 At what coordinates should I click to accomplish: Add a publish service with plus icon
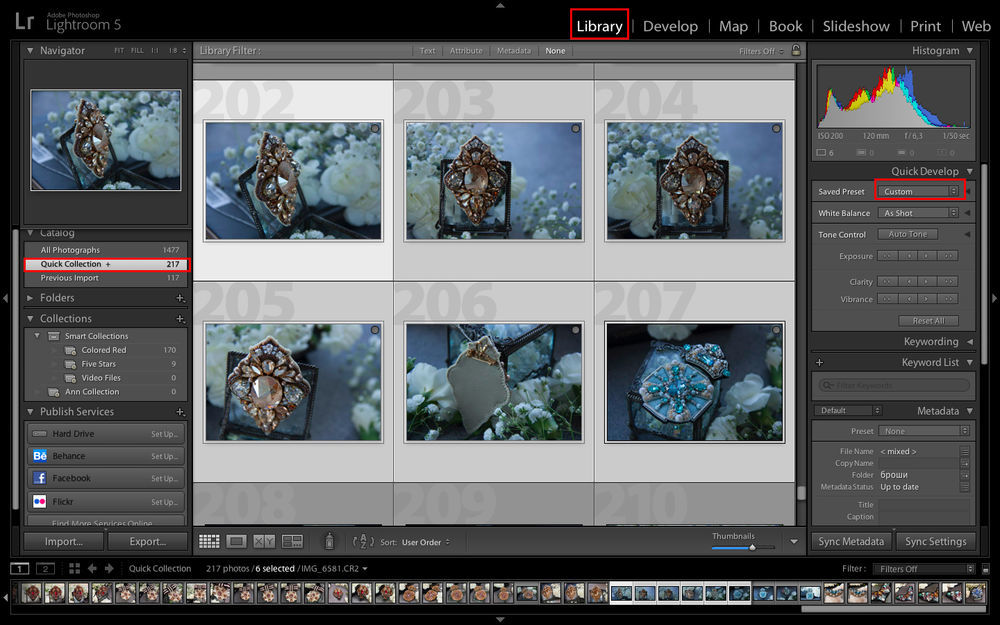point(180,412)
